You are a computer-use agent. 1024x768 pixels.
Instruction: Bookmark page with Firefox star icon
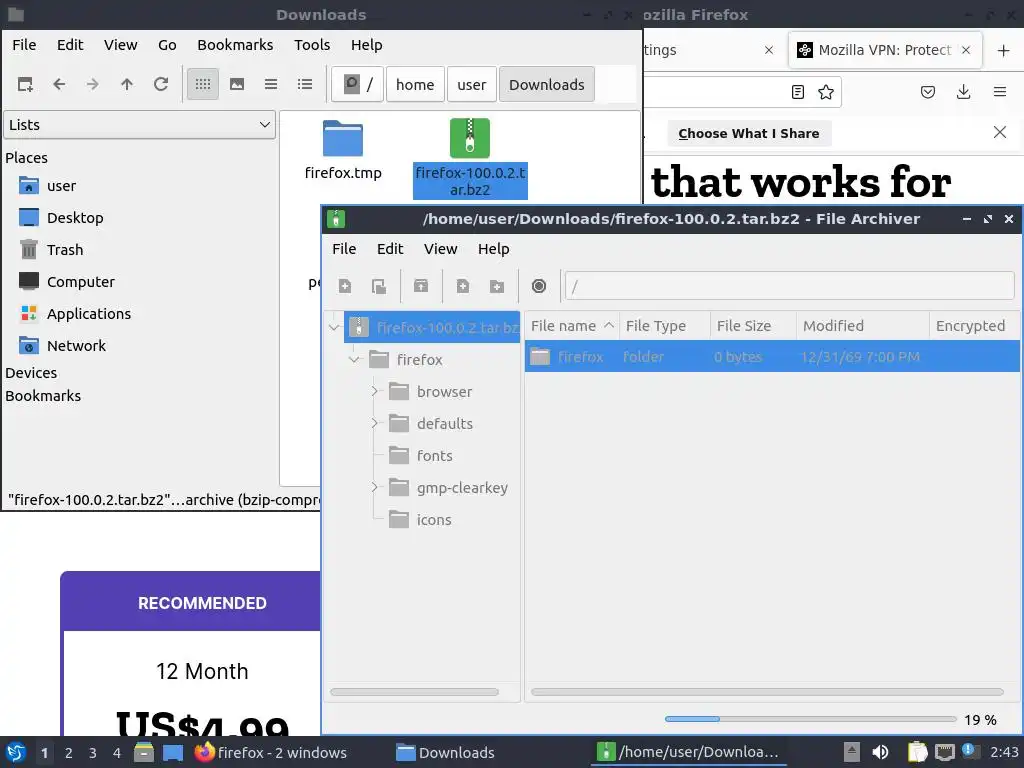pyautogui.click(x=825, y=92)
